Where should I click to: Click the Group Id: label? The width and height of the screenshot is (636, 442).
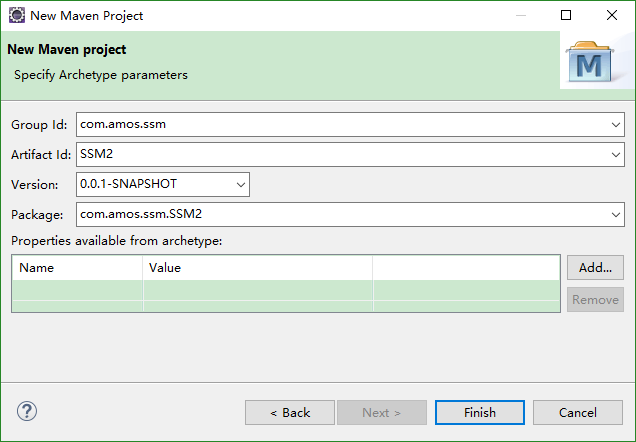point(39,124)
